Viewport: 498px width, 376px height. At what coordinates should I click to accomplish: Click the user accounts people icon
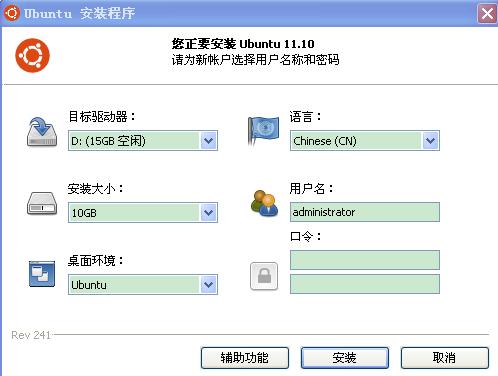(x=264, y=203)
